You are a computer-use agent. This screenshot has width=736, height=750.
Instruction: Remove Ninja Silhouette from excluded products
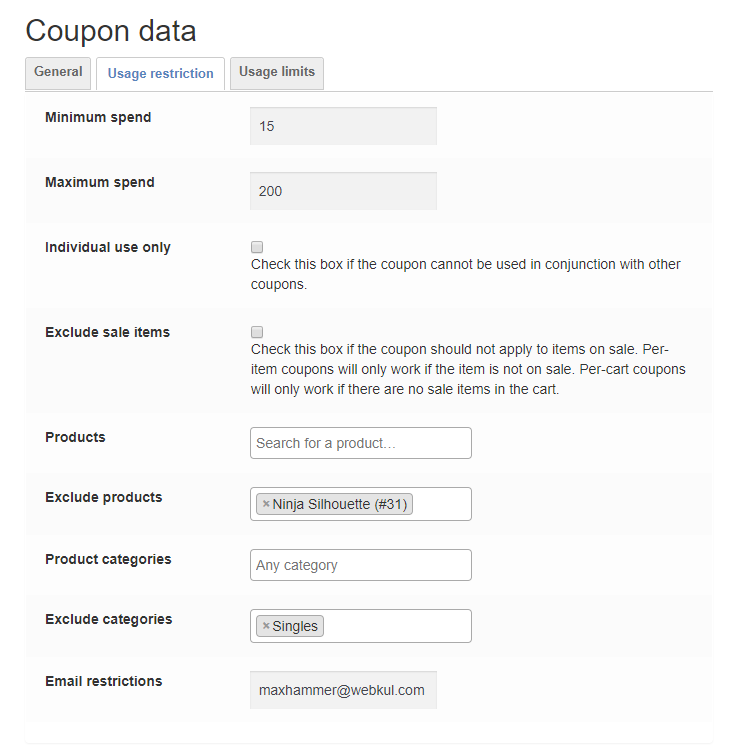click(x=266, y=505)
